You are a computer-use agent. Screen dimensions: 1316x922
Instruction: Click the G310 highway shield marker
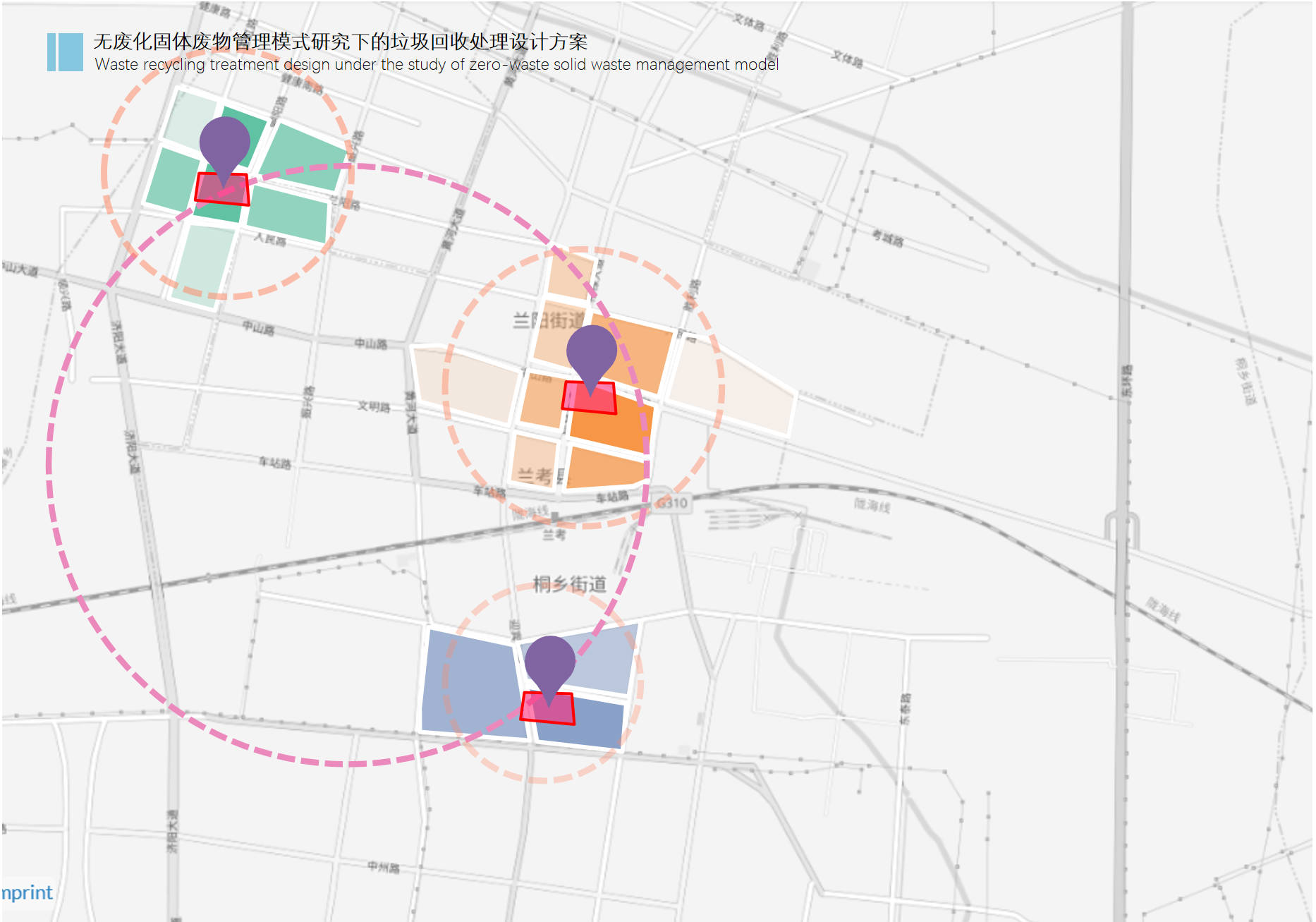pyautogui.click(x=671, y=503)
